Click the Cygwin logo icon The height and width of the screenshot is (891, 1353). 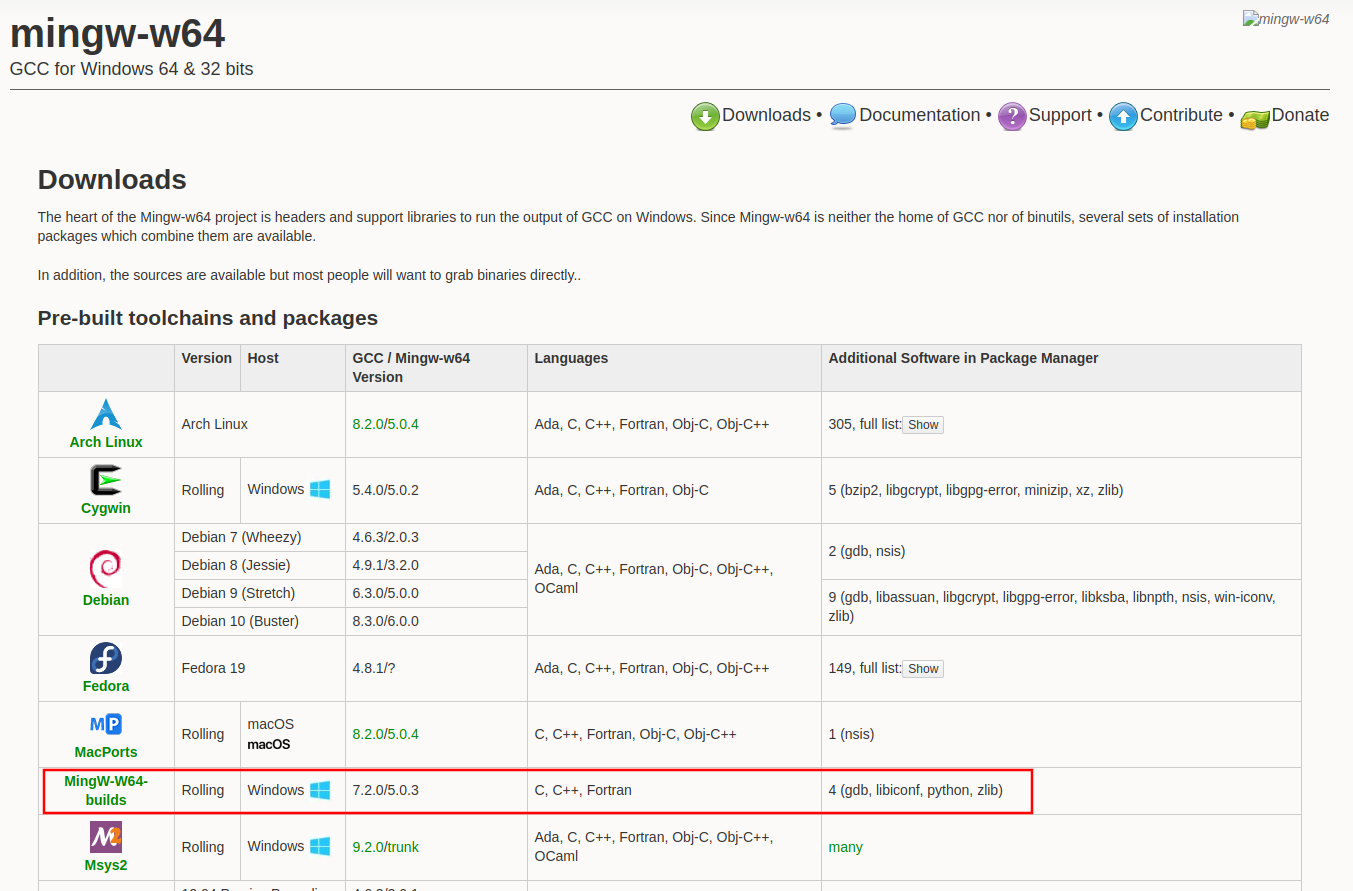(106, 480)
